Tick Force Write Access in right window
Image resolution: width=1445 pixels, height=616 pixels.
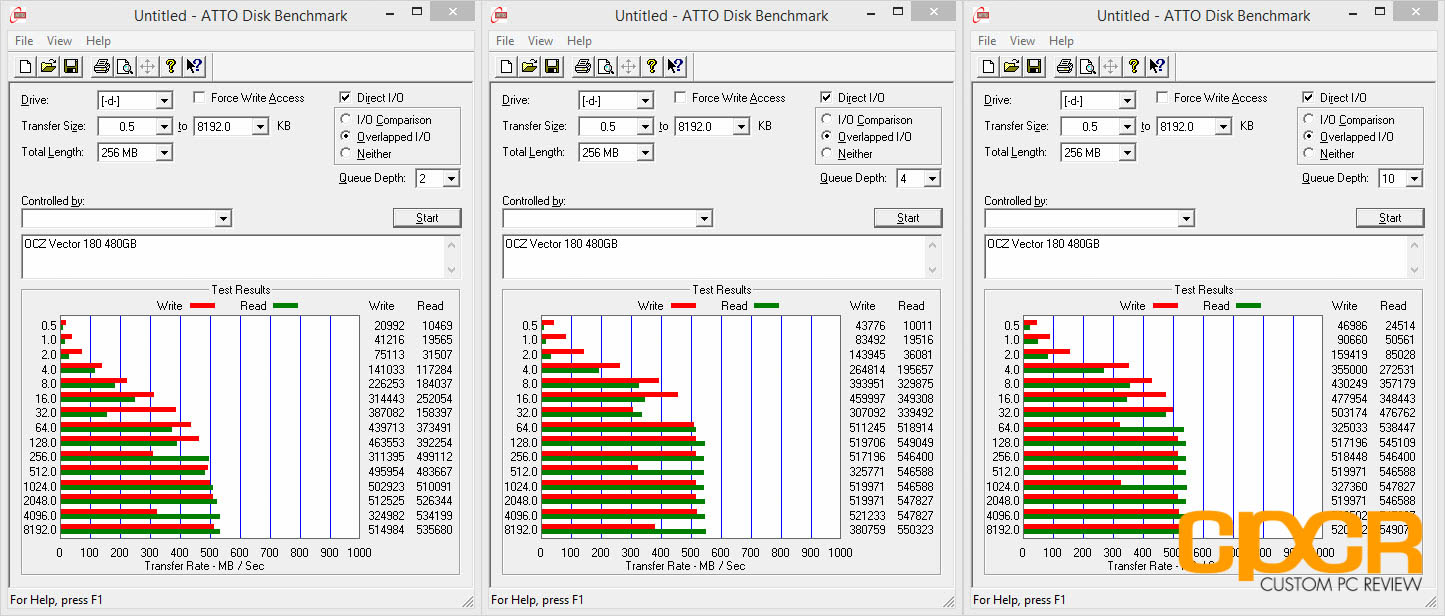click(1162, 98)
